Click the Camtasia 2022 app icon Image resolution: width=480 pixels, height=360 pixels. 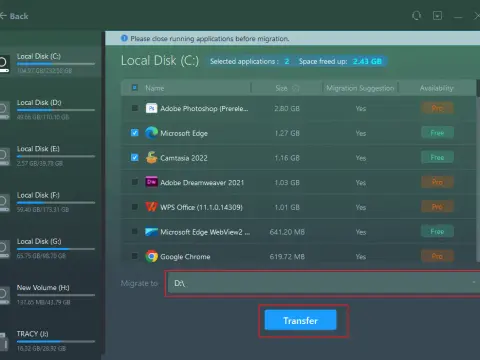pyautogui.click(x=151, y=158)
